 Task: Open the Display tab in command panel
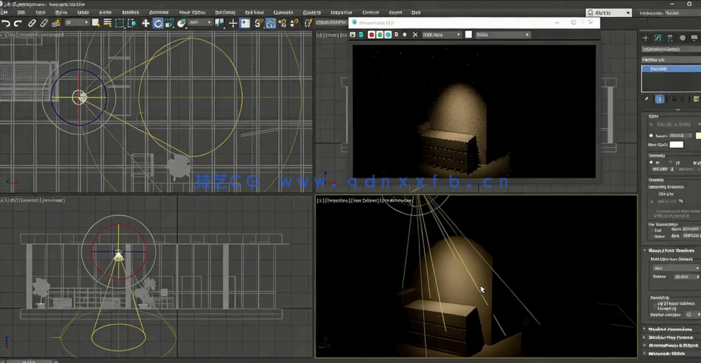(x=694, y=38)
